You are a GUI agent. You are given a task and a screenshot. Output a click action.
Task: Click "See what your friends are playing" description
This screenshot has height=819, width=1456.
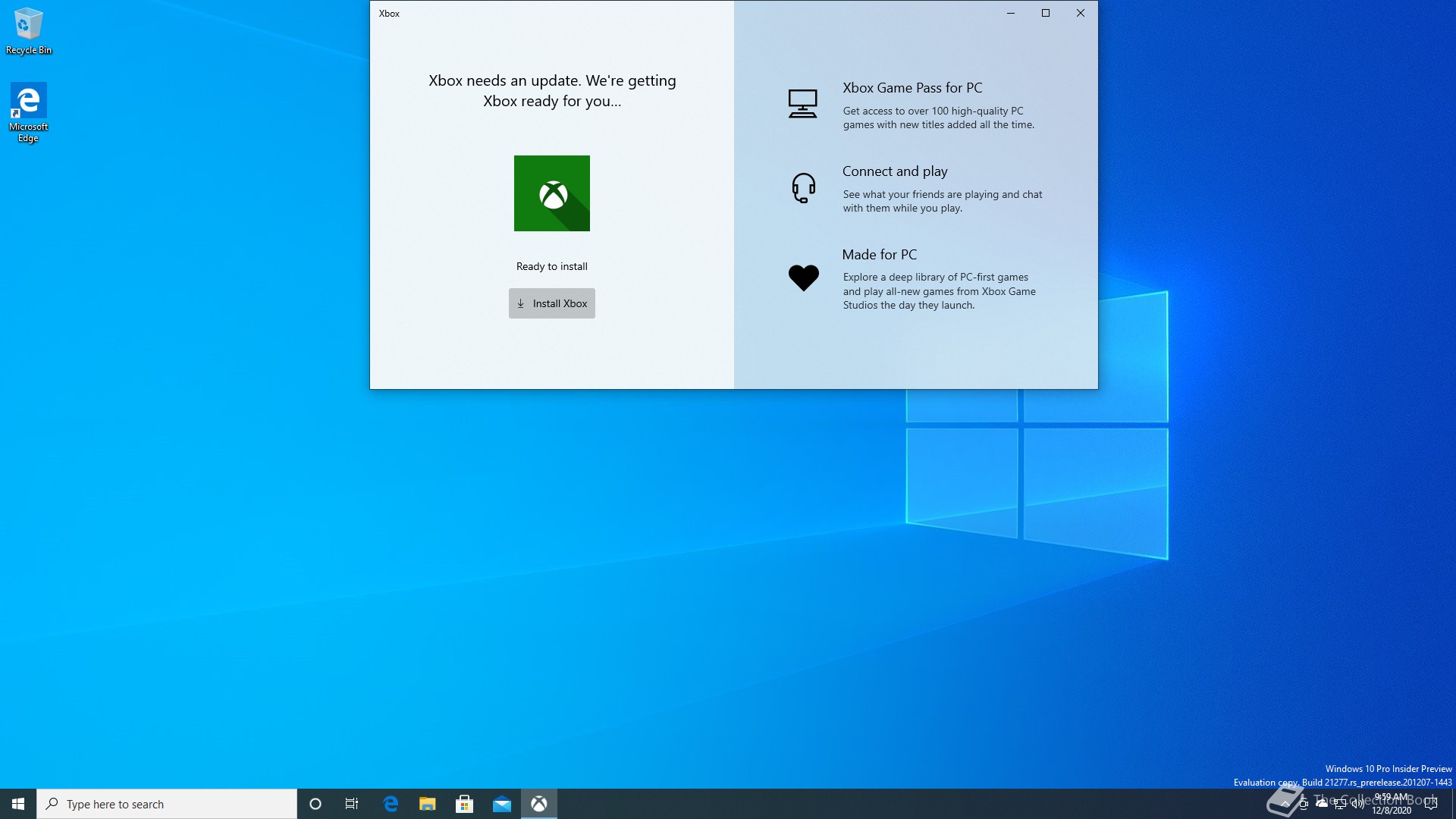click(942, 201)
